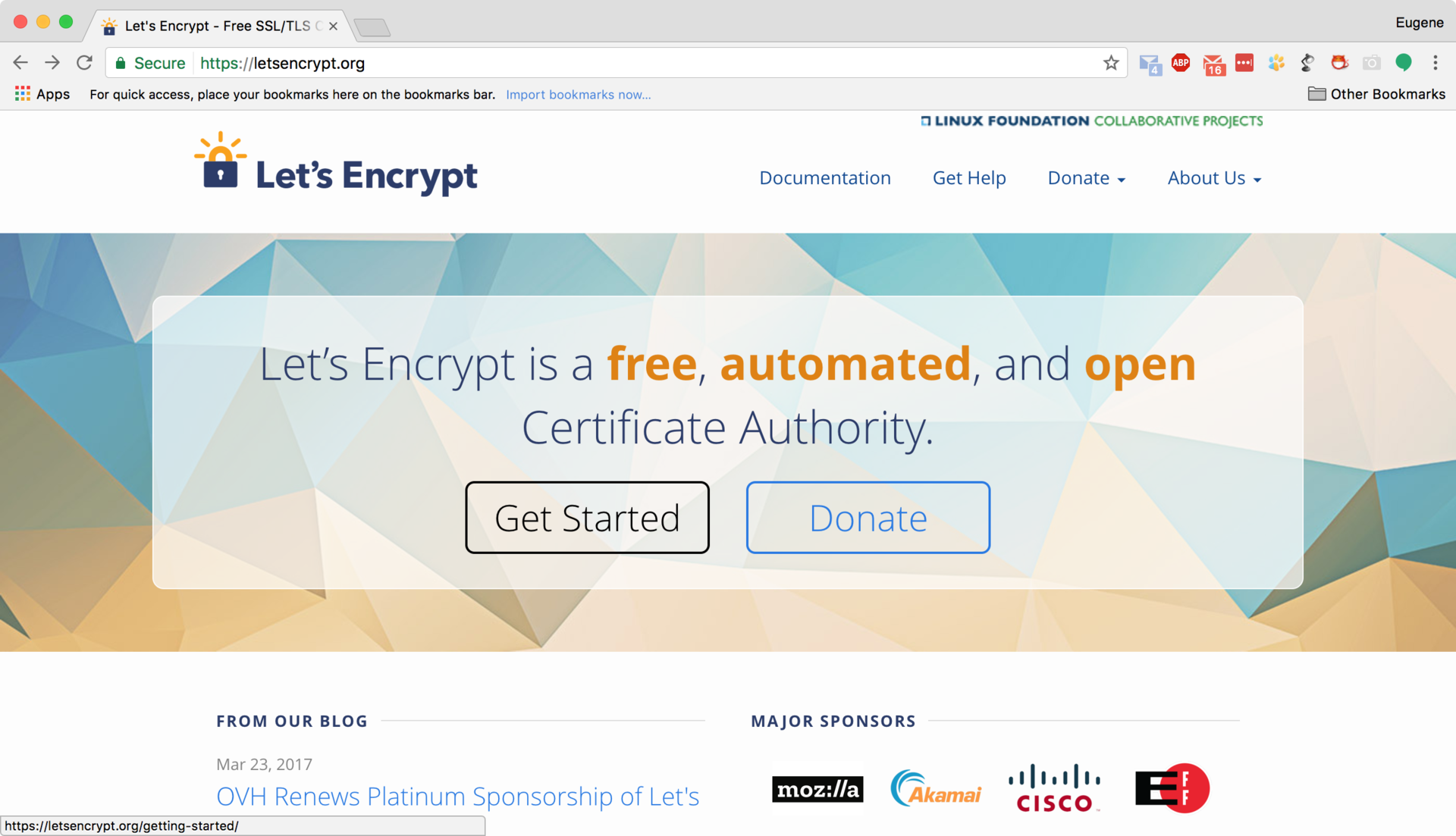Click the Linux Foundation Collaborative Projects logo

1091,120
